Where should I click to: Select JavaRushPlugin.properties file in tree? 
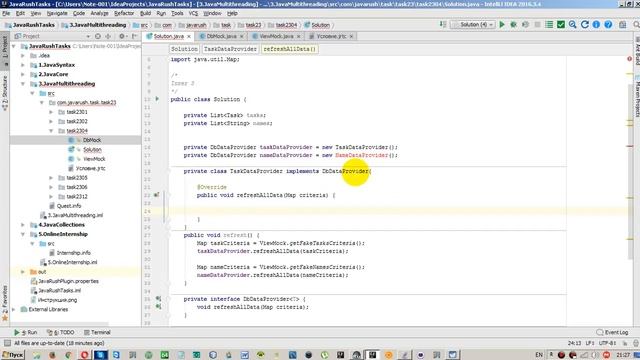pyautogui.click(x=68, y=281)
